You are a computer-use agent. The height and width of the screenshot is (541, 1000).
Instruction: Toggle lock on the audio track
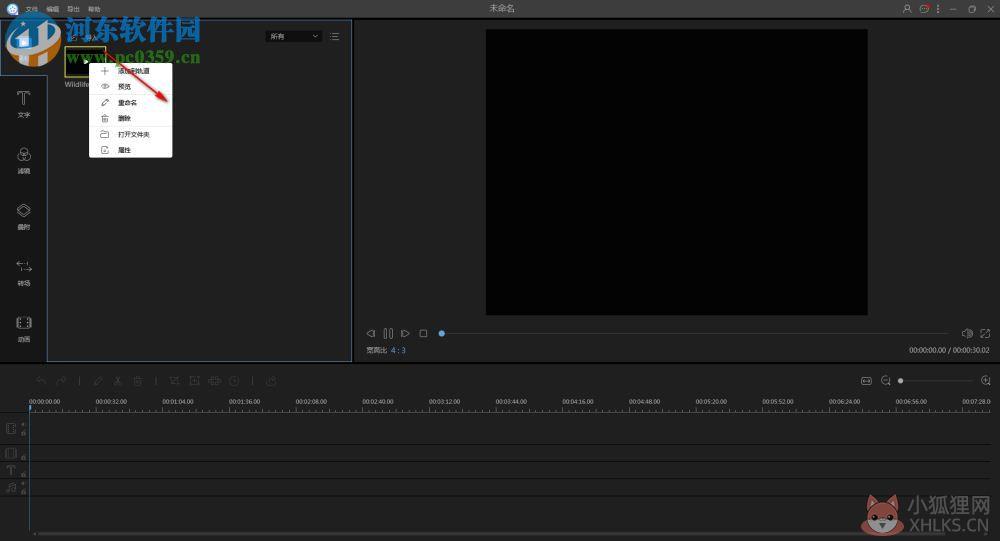(x=24, y=492)
